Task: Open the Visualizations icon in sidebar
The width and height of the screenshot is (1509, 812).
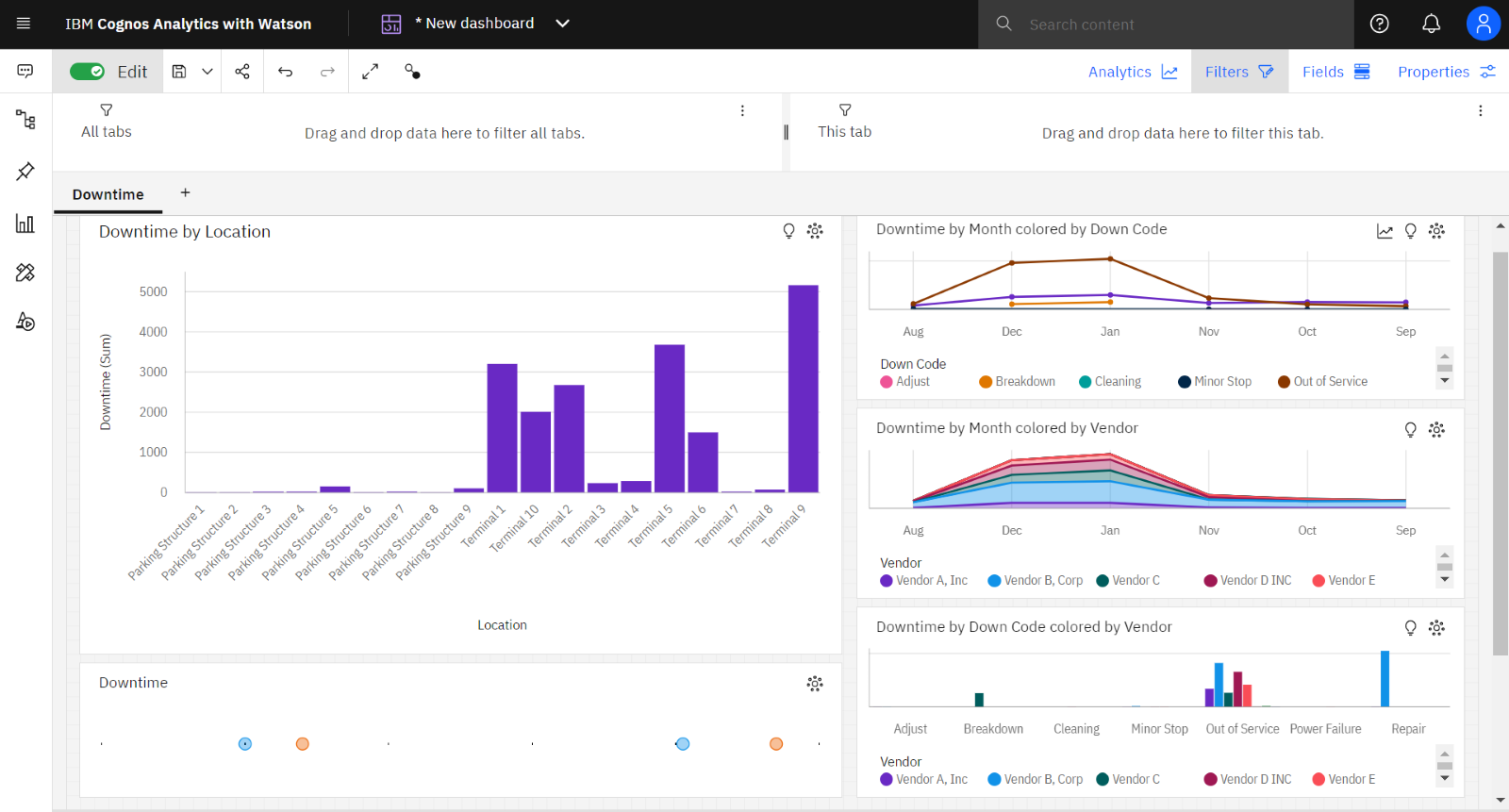Action: [x=25, y=224]
